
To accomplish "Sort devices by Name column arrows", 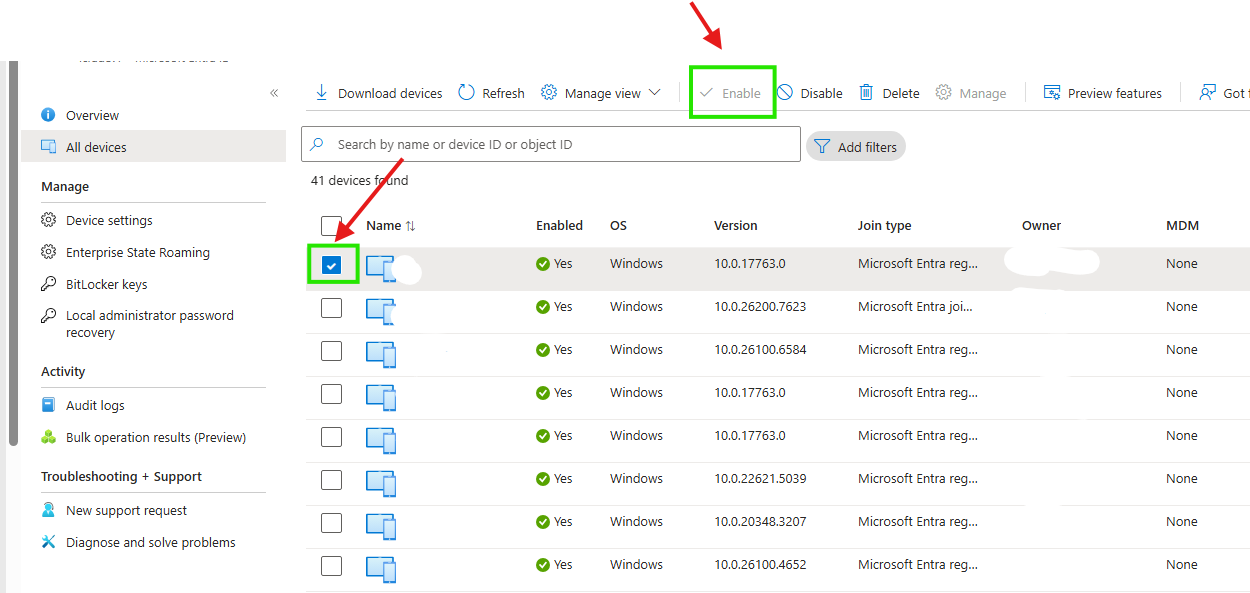I will point(410,226).
